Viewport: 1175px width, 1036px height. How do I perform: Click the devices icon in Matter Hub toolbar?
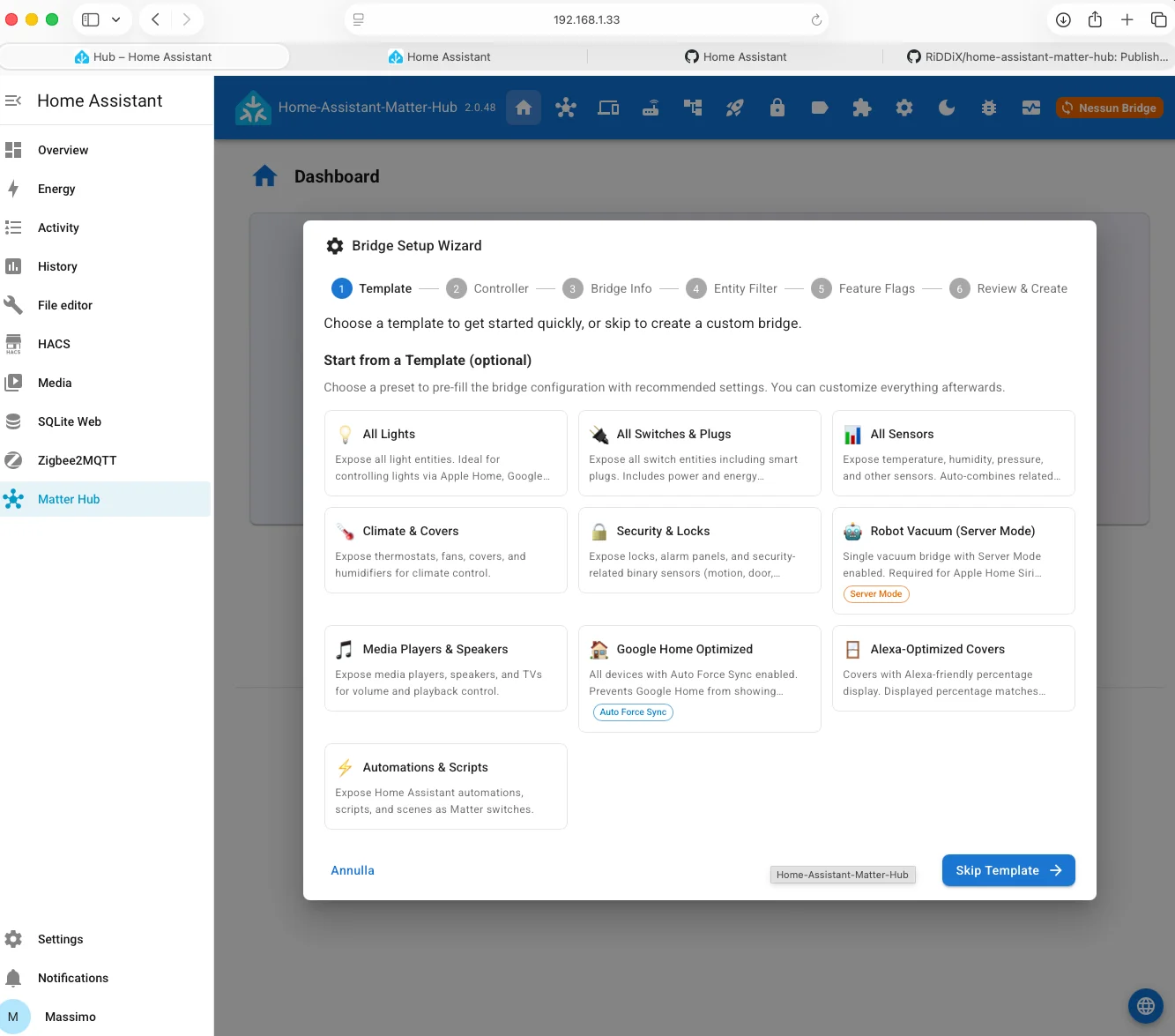[608, 108]
